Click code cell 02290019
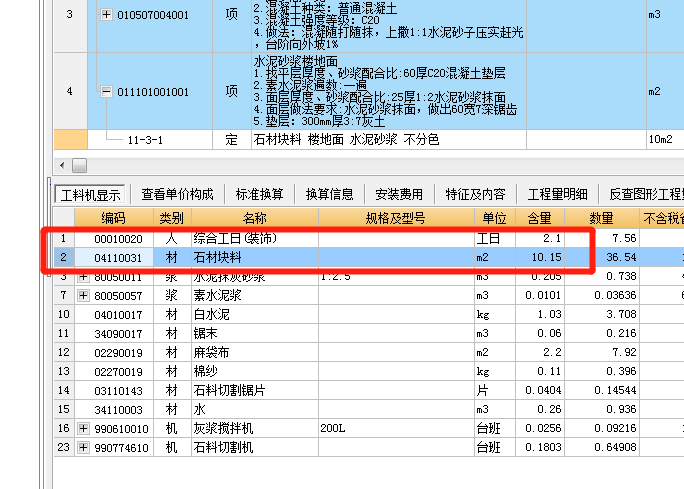 pos(114,352)
